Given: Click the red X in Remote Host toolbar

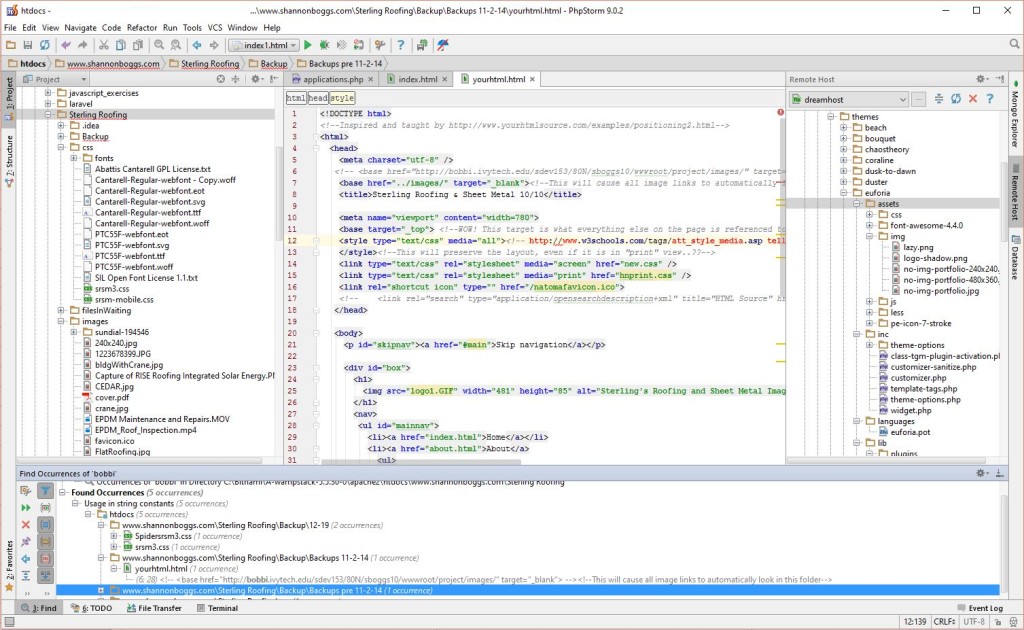Looking at the screenshot, I should click(973, 99).
